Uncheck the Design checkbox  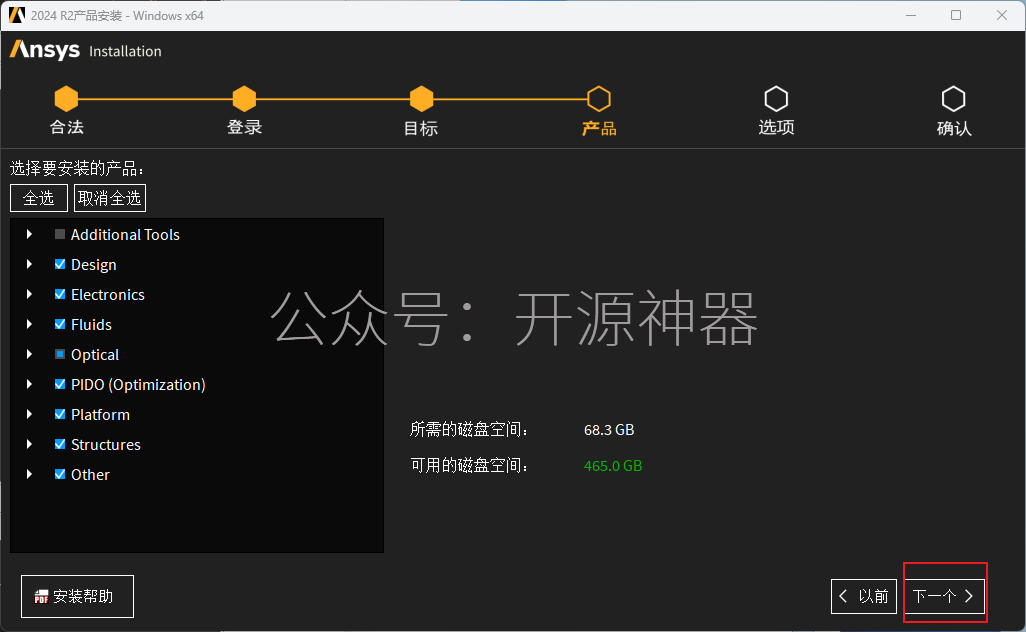(60, 264)
